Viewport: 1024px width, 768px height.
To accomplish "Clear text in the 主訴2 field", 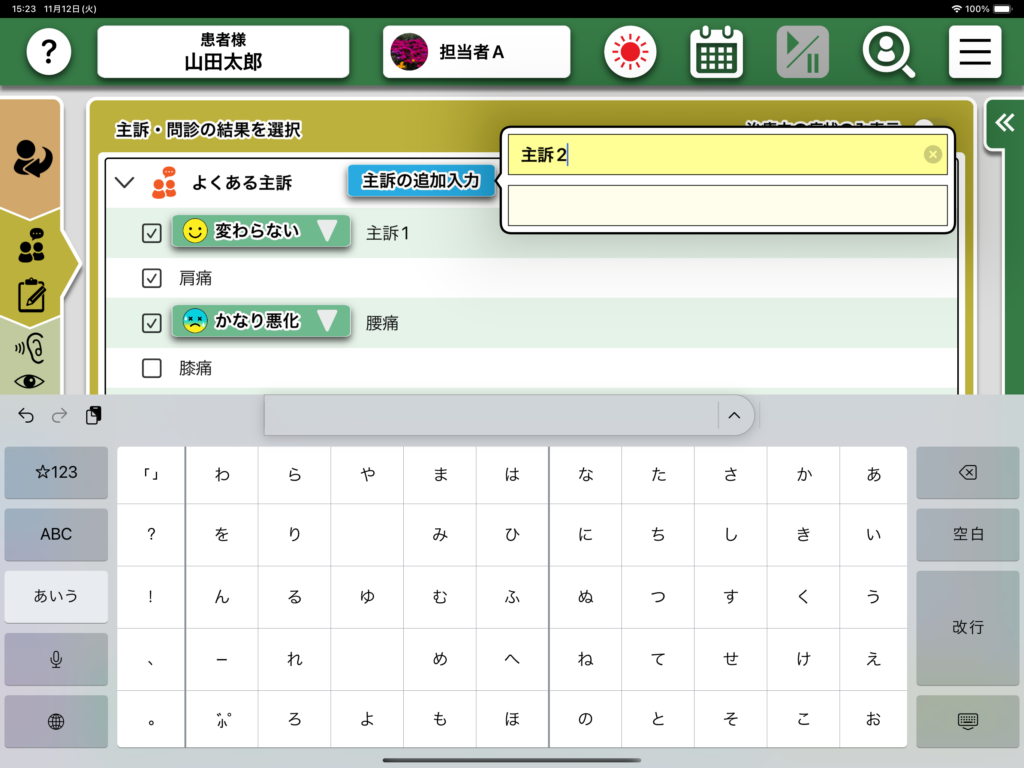I will [x=932, y=155].
